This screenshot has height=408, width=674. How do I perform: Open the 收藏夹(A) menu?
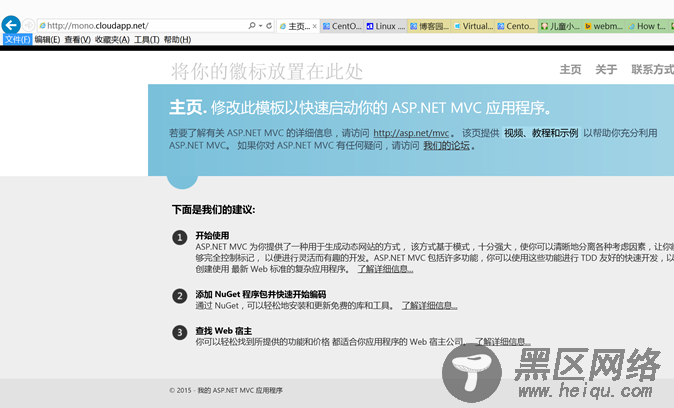(112, 40)
